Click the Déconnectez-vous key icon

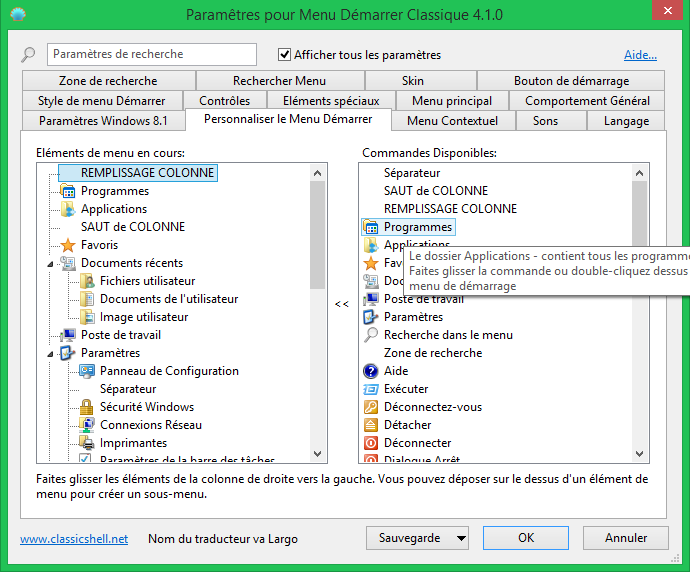tap(371, 407)
